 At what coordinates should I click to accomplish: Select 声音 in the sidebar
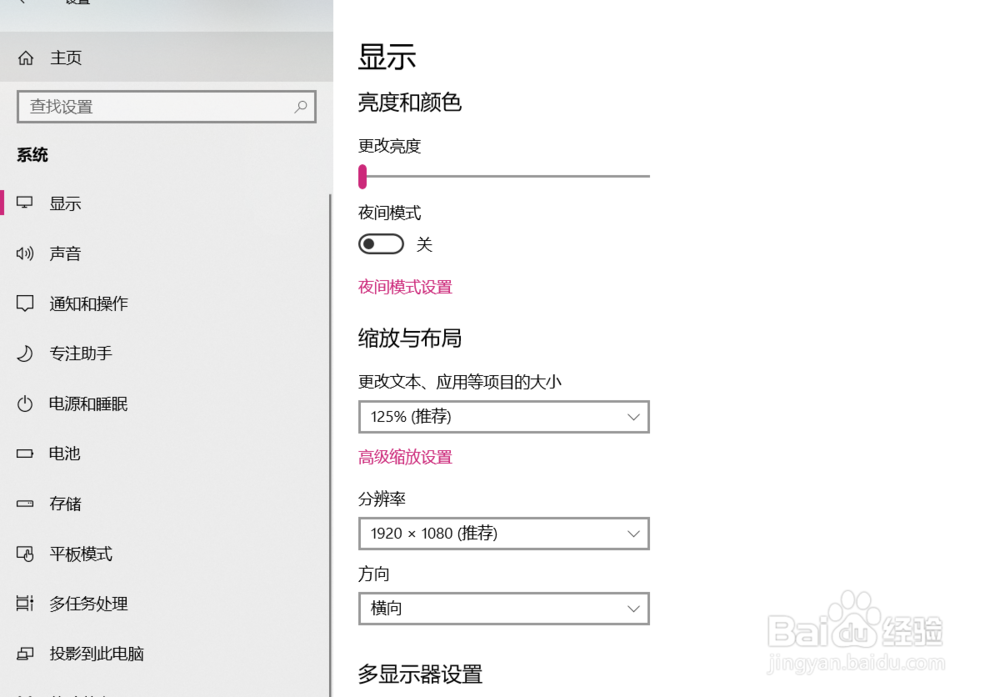65,253
